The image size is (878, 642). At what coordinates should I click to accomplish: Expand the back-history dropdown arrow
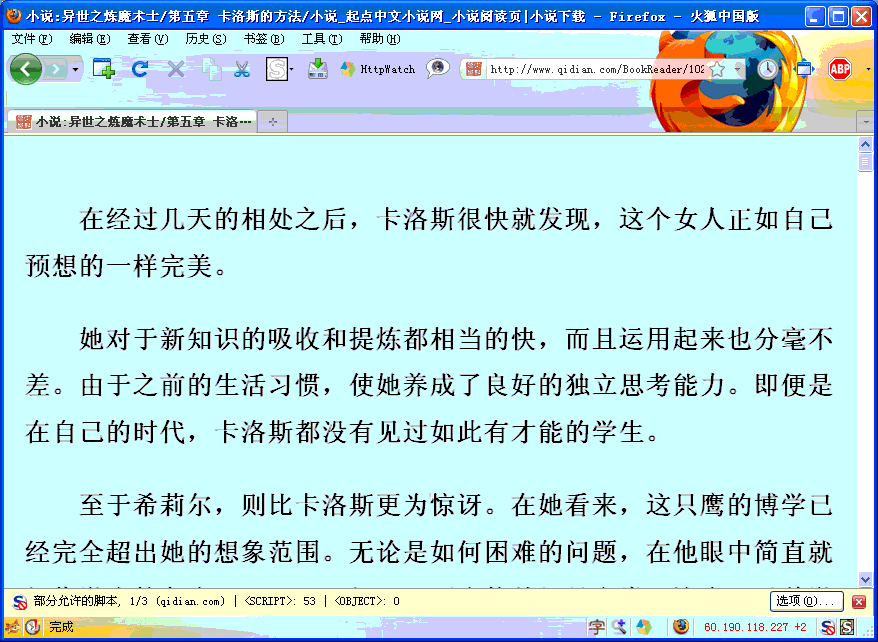pyautogui.click(x=74, y=69)
